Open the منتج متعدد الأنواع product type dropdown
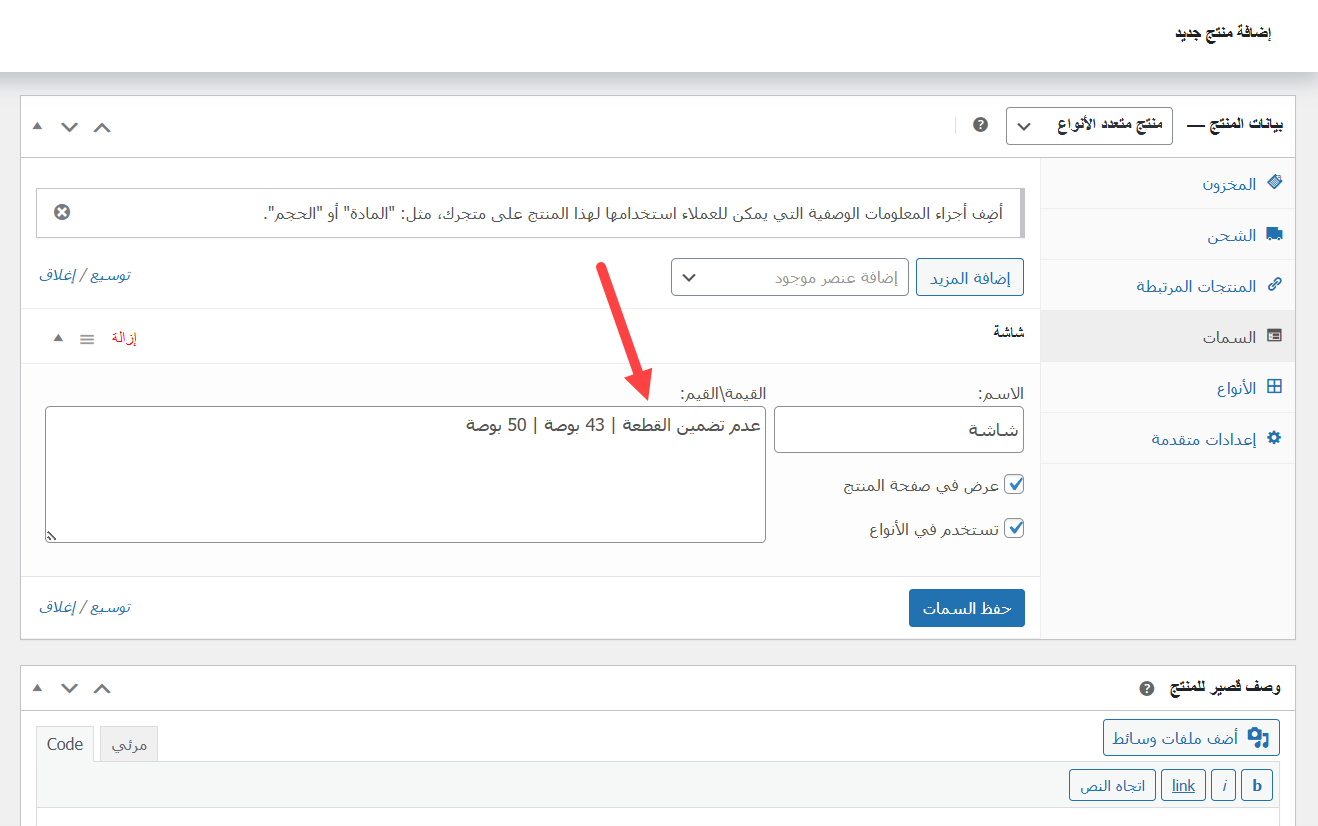Viewport: 1318px width, 826px height. point(1089,126)
